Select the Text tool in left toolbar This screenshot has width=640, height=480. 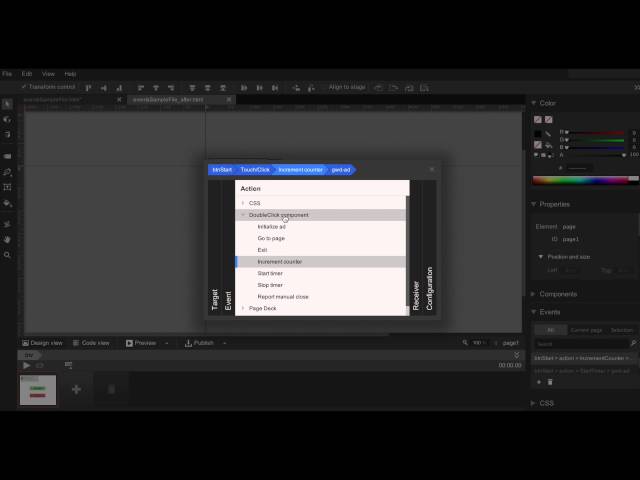[7, 187]
